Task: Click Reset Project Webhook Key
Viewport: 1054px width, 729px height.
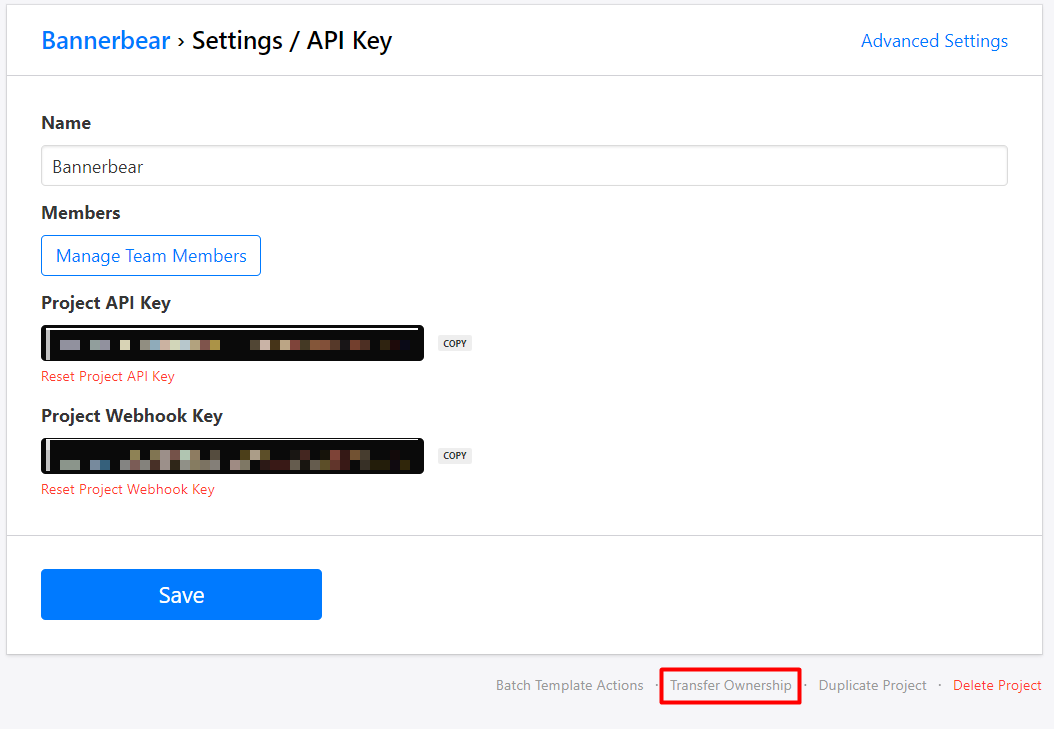Action: (128, 490)
